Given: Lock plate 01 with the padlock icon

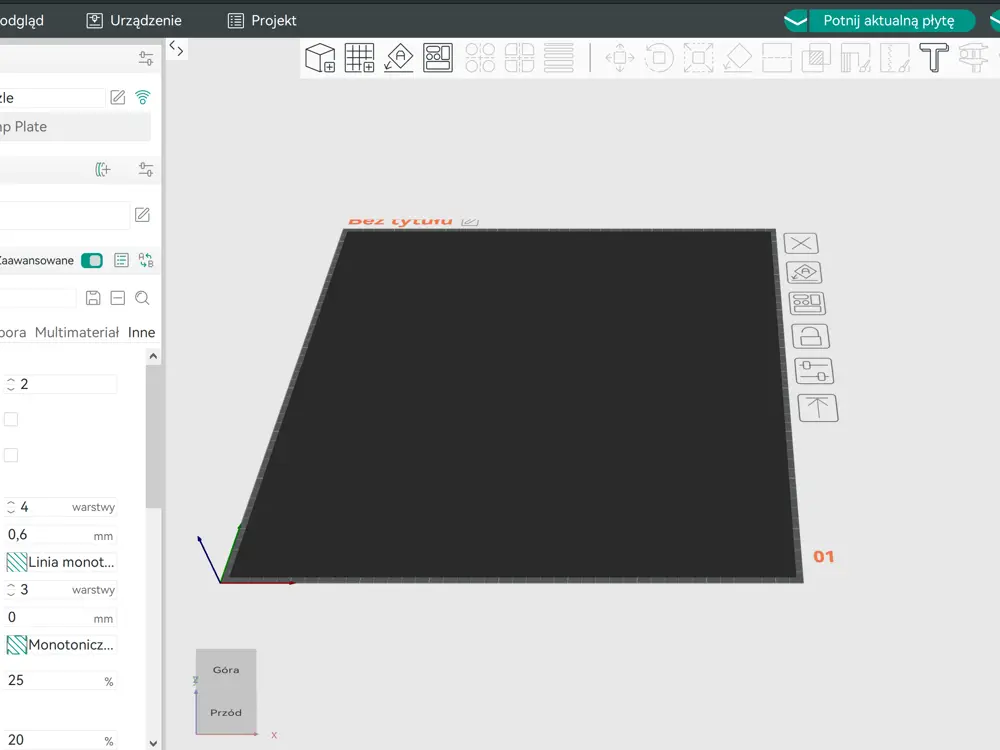Looking at the screenshot, I should coord(811,336).
